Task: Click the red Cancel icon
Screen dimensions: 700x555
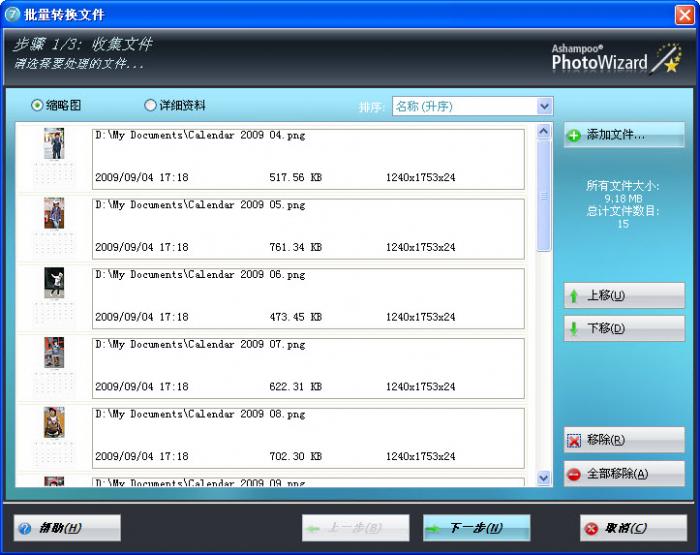Action: coord(591,528)
